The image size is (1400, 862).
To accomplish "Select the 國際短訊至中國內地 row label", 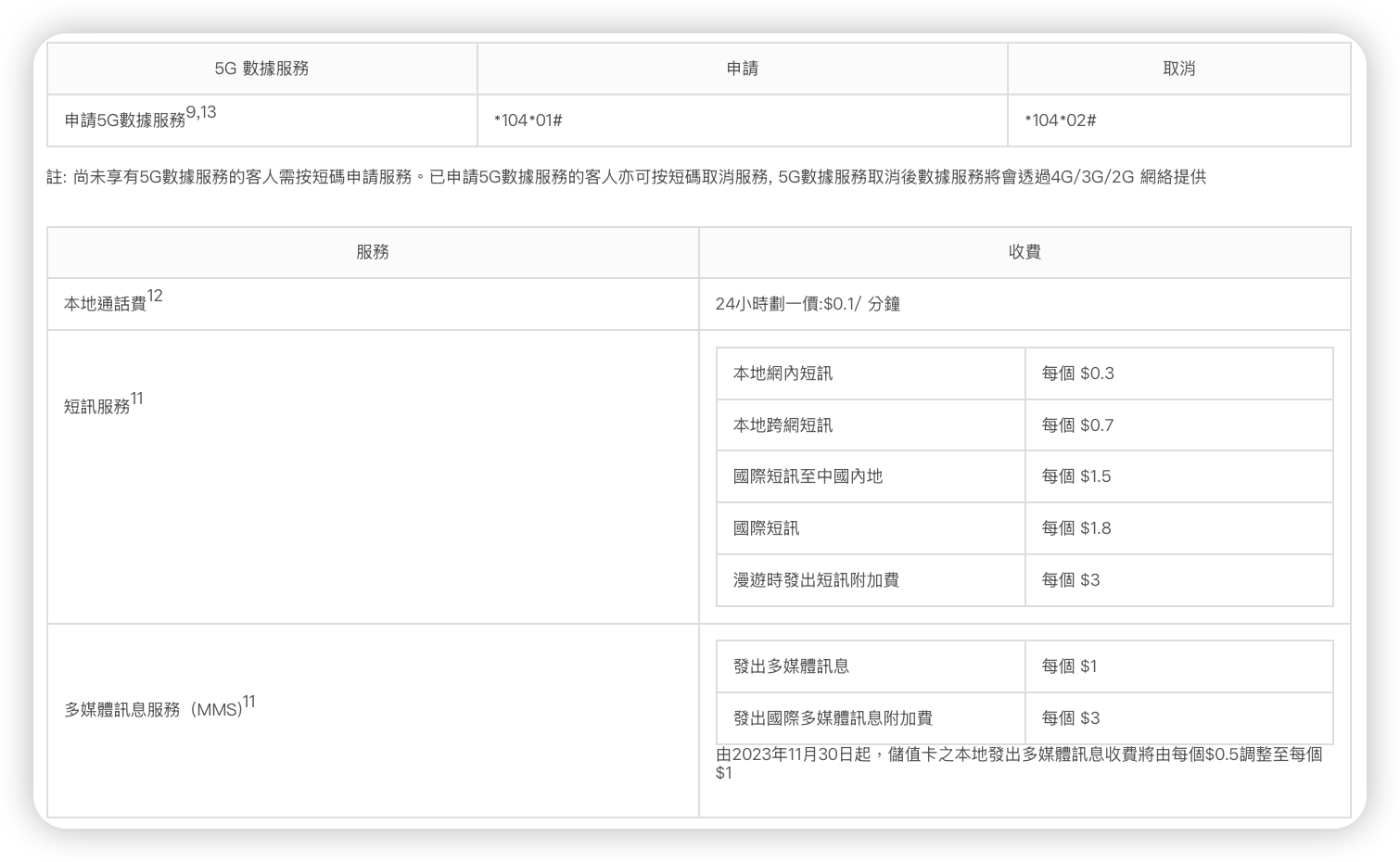I will 808,476.
